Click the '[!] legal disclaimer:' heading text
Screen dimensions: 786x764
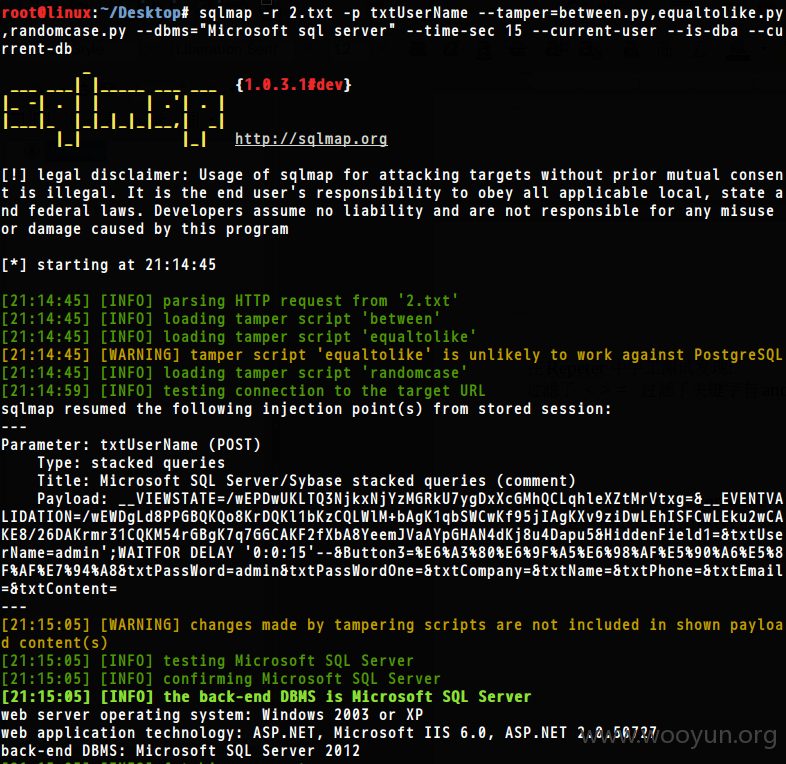pos(95,174)
